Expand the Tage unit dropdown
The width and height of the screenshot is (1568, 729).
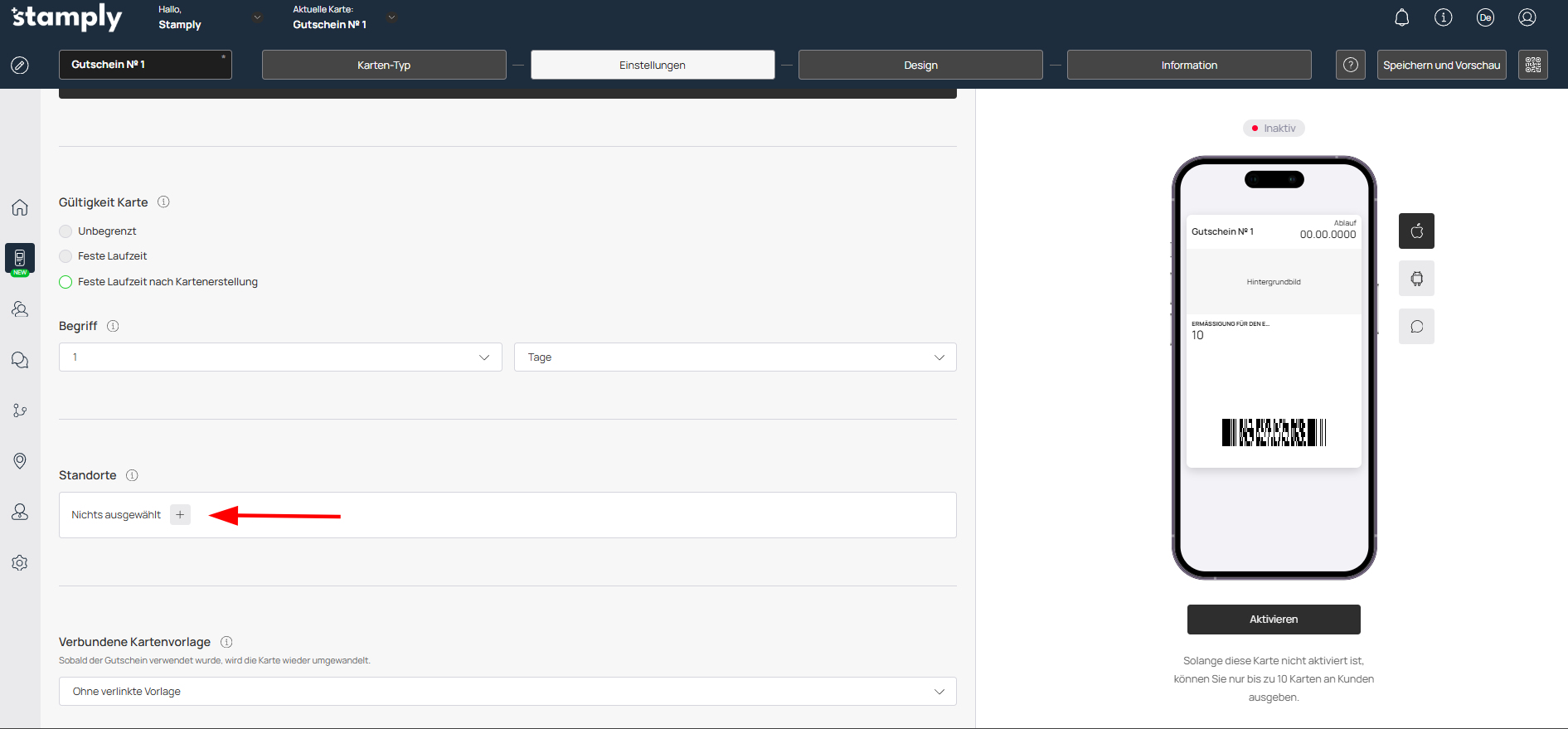[735, 357]
